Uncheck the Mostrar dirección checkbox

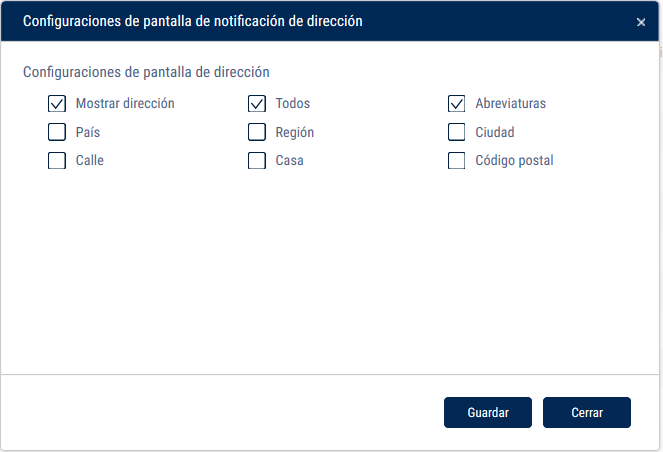(57, 103)
